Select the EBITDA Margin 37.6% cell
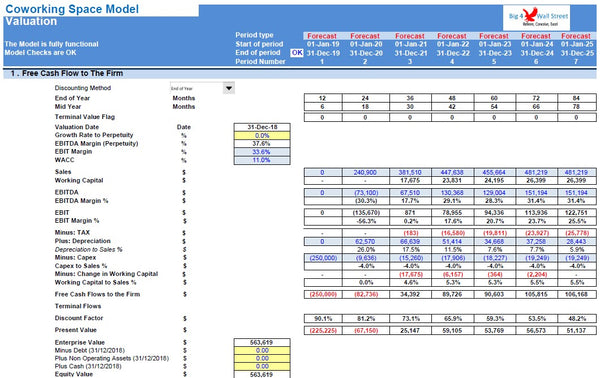Viewport: 600px width, 378px height. pos(262,143)
